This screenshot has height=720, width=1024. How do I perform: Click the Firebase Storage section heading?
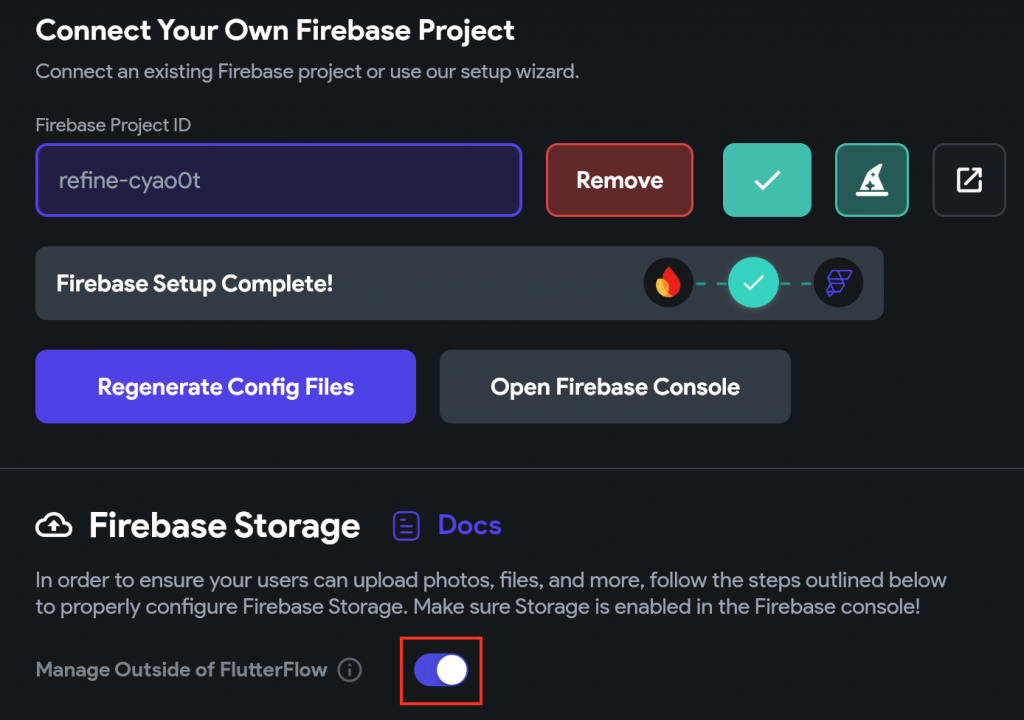coord(224,525)
